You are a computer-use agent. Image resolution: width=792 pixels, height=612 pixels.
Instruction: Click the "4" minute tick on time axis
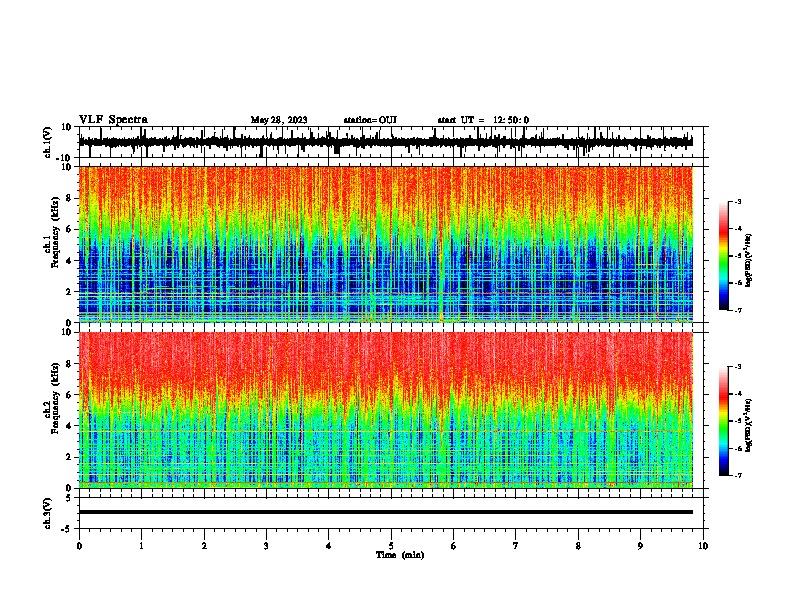329,546
